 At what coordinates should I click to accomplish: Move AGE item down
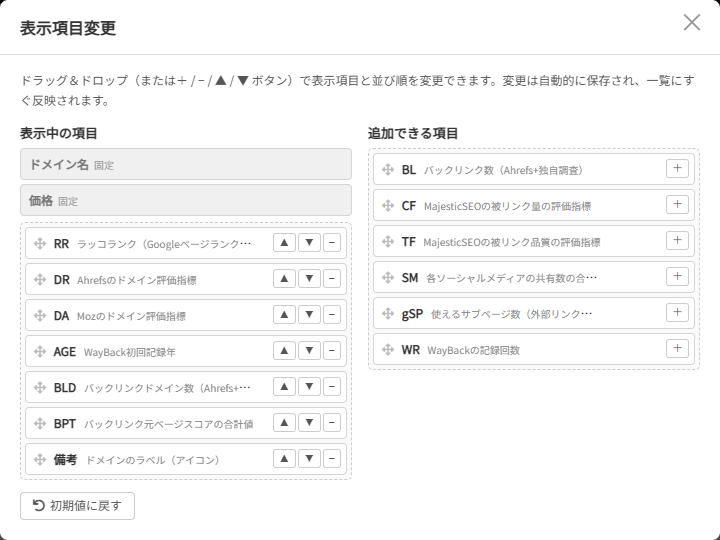pos(309,350)
